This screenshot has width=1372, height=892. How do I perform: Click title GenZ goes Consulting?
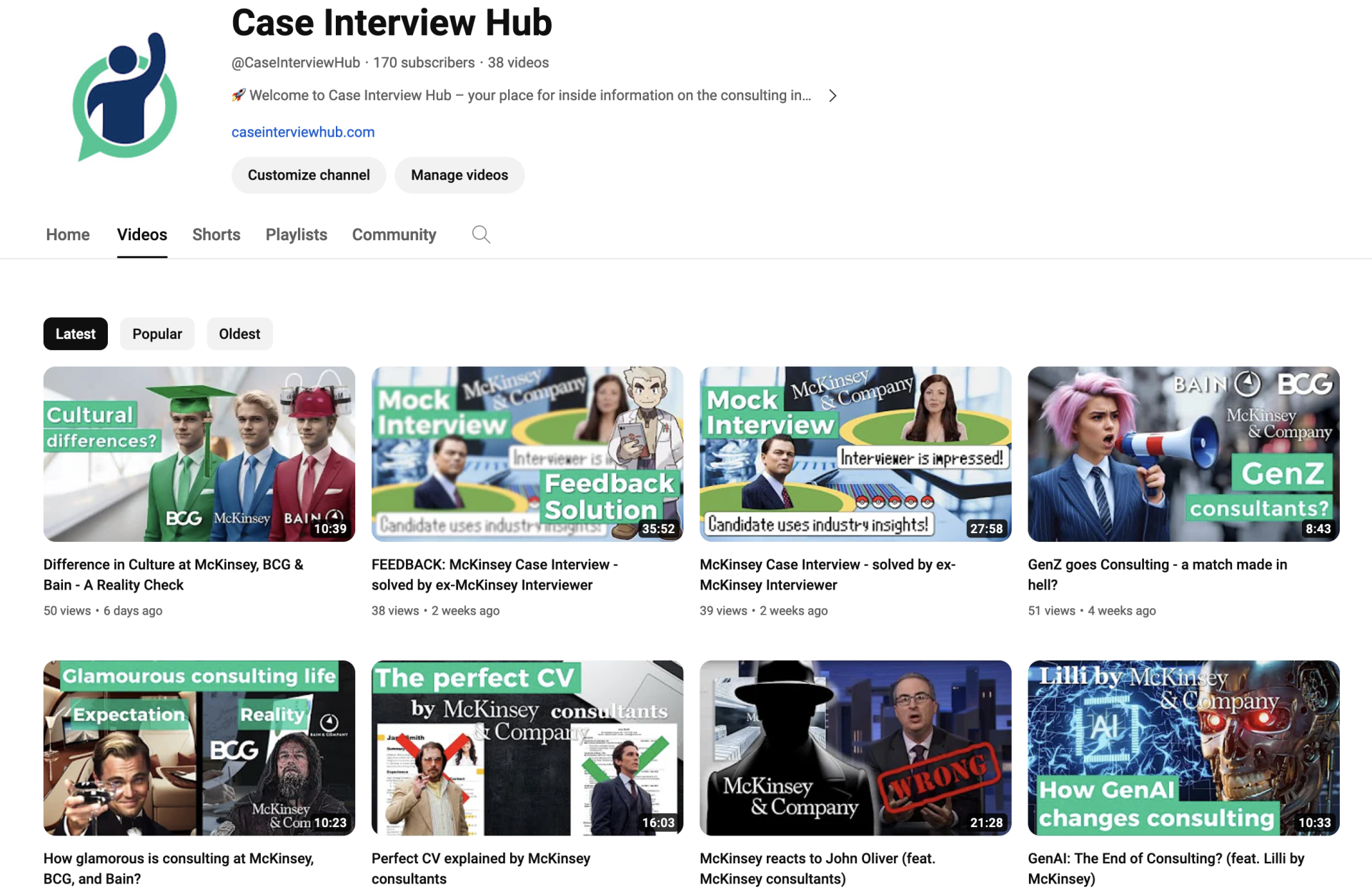1158,575
